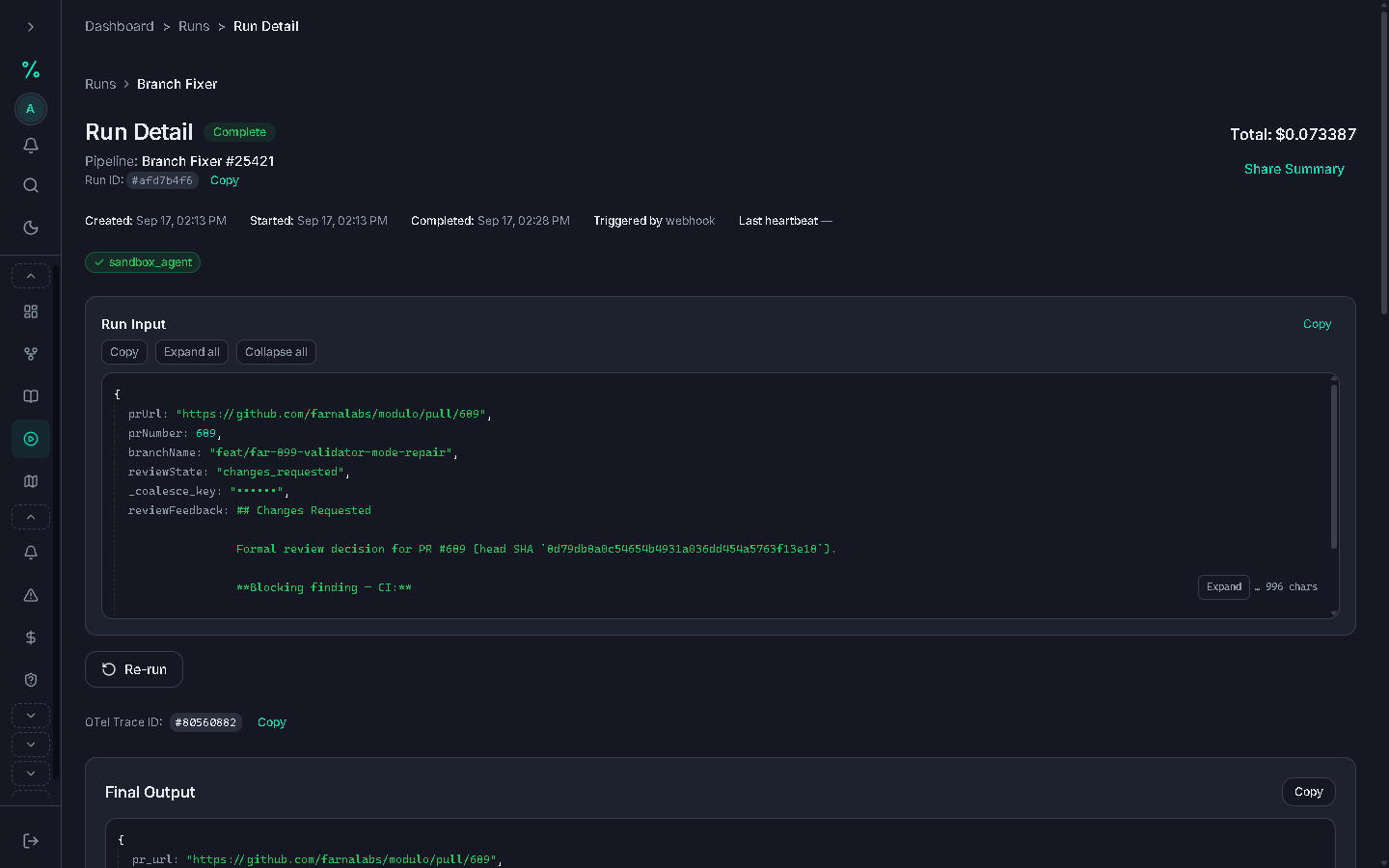Click the green percent logo icon
This screenshot has height=868, width=1389.
tap(31, 69)
